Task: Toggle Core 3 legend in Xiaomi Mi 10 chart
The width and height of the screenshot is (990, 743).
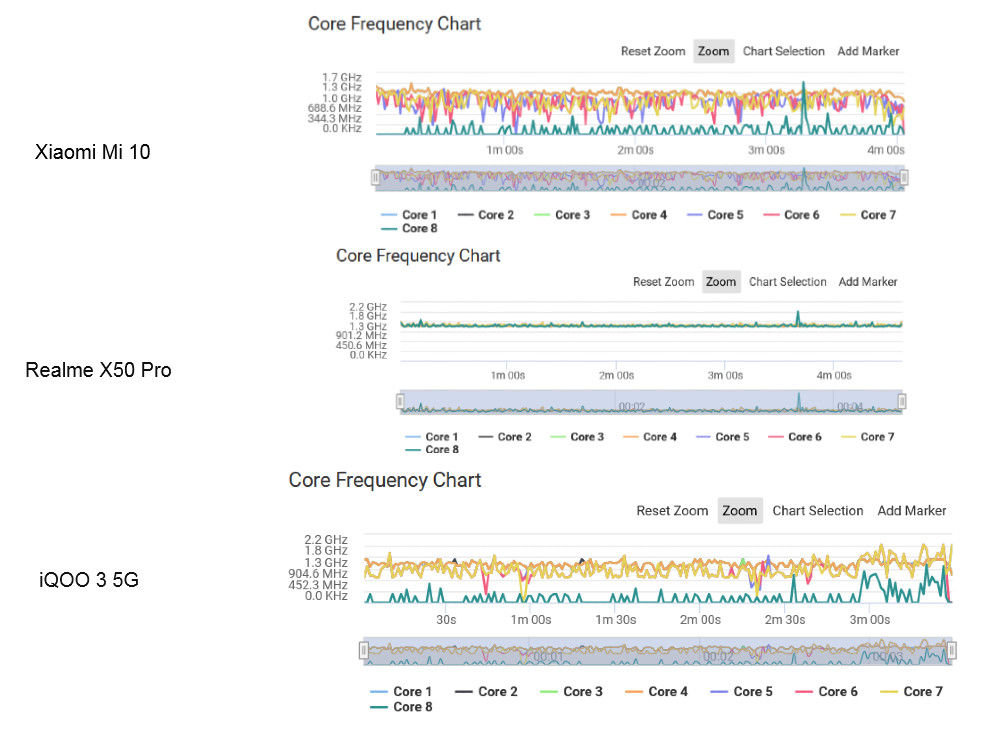Action: [x=562, y=215]
